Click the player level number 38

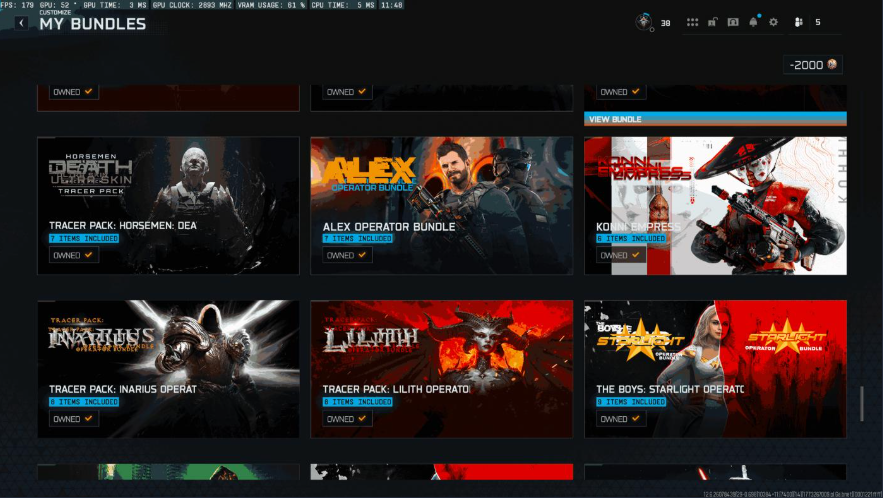point(665,23)
